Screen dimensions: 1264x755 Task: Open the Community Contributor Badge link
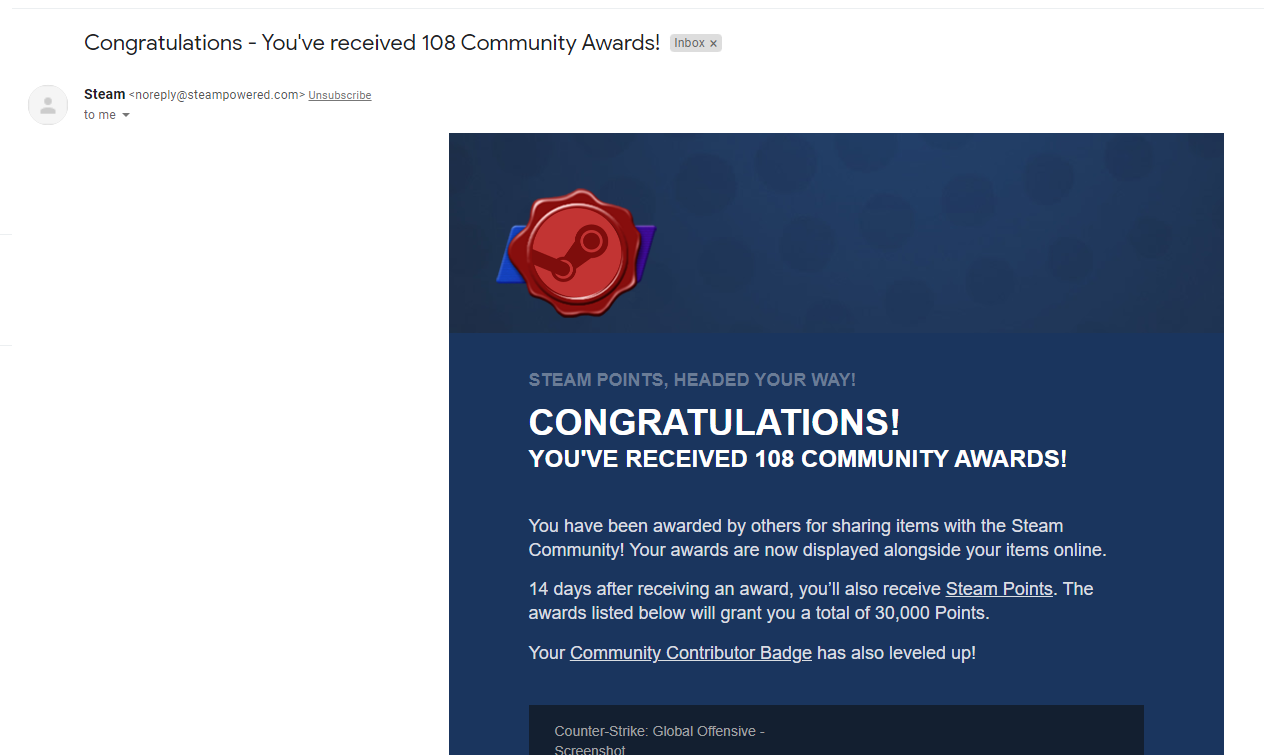coord(691,653)
